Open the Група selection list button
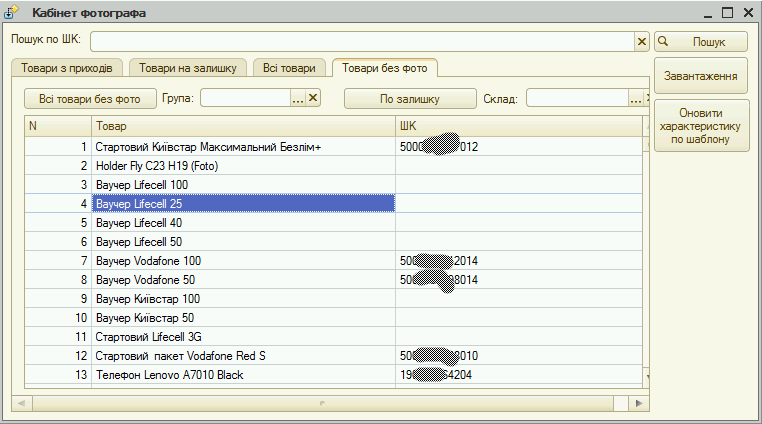Screen dimensions: 762x424 (x=297, y=98)
